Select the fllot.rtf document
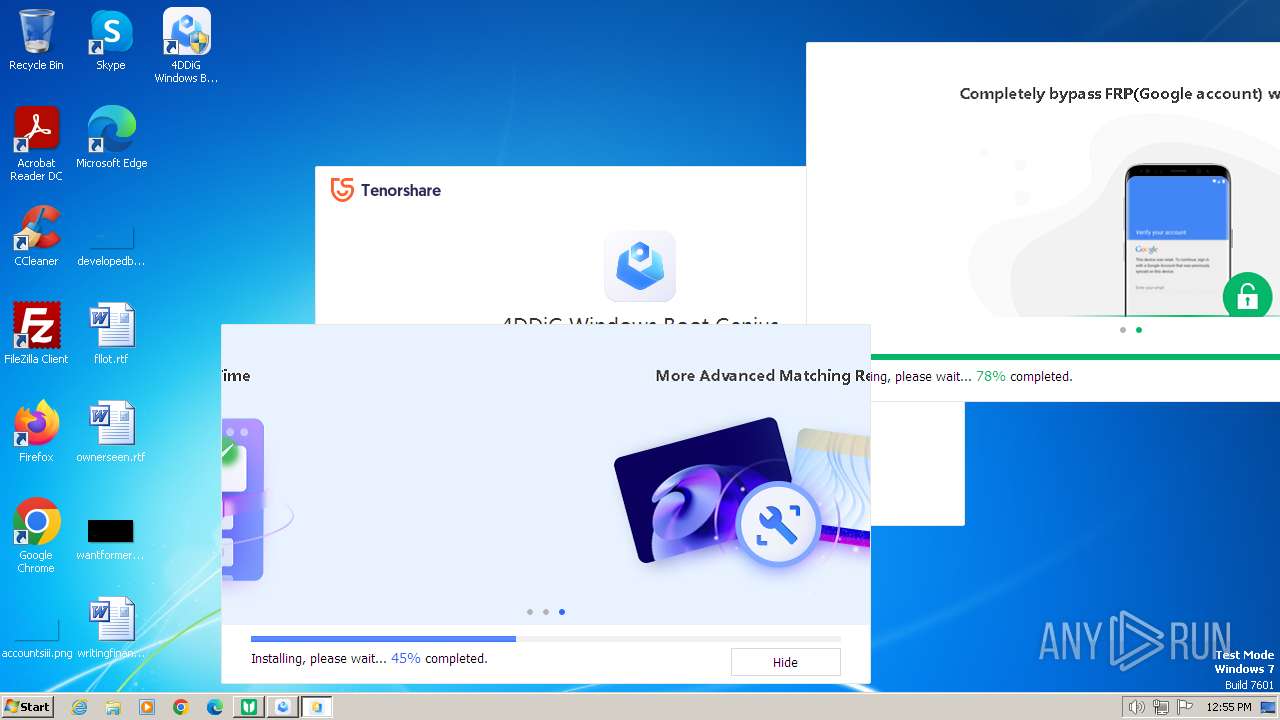The height and width of the screenshot is (720, 1280). 111,334
